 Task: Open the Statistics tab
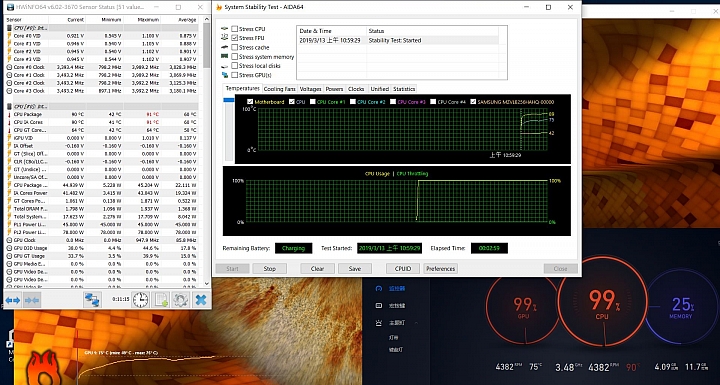pos(404,89)
